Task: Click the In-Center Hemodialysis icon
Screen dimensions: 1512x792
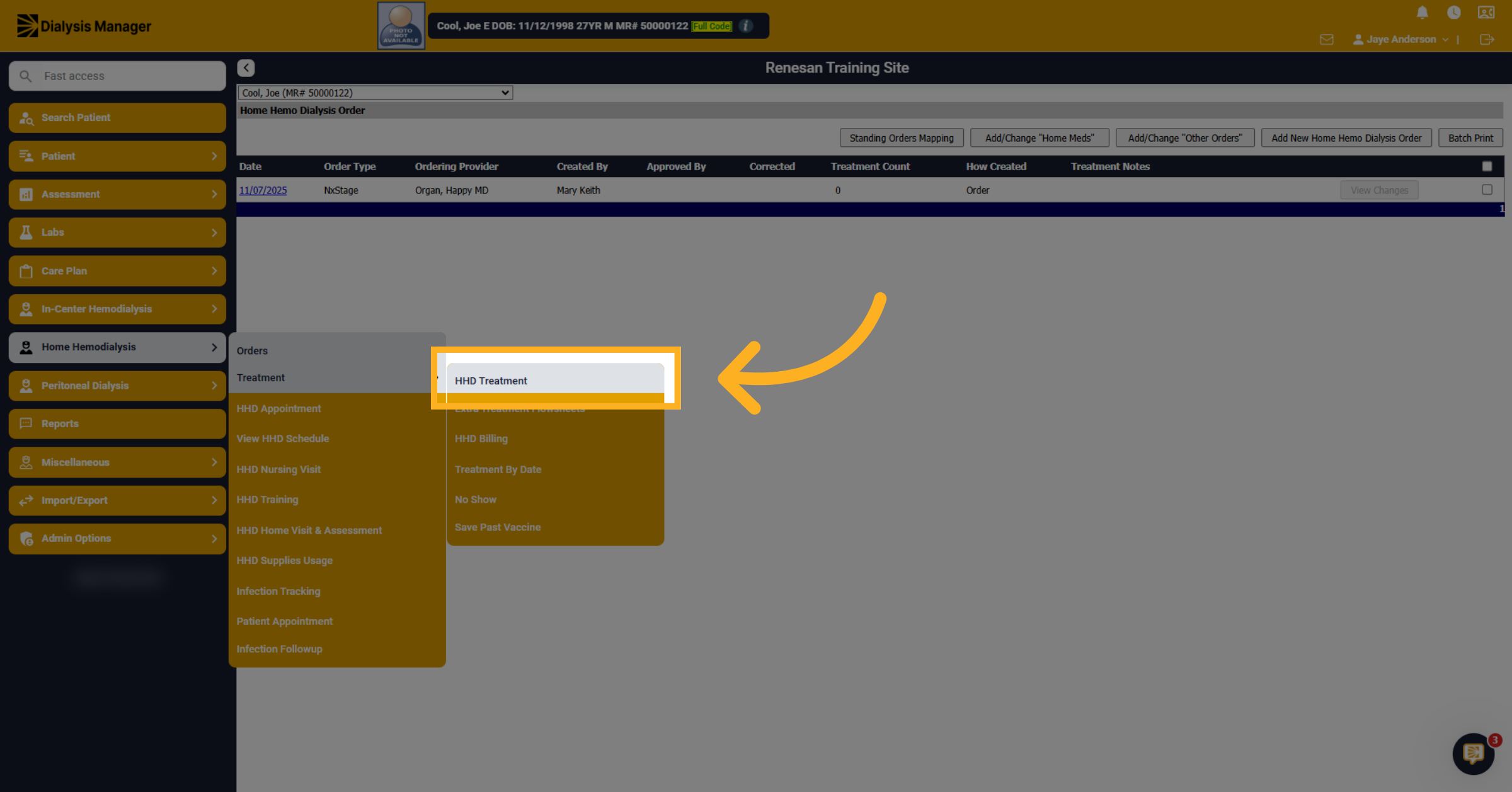Action: [26, 309]
